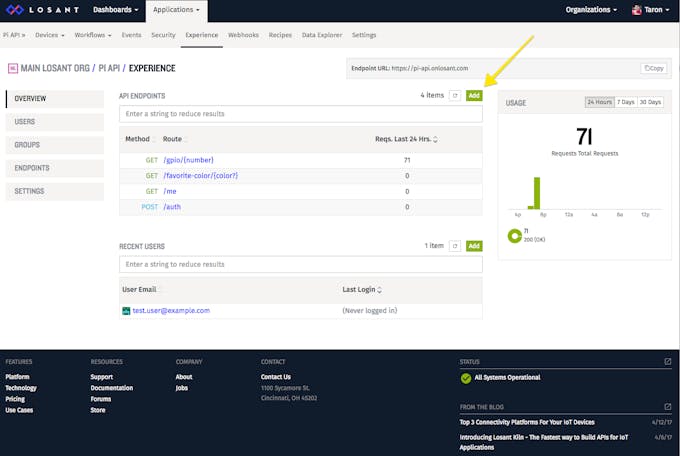Open the Experience tab
Screen dimensions: 680x456
(x=202, y=35)
